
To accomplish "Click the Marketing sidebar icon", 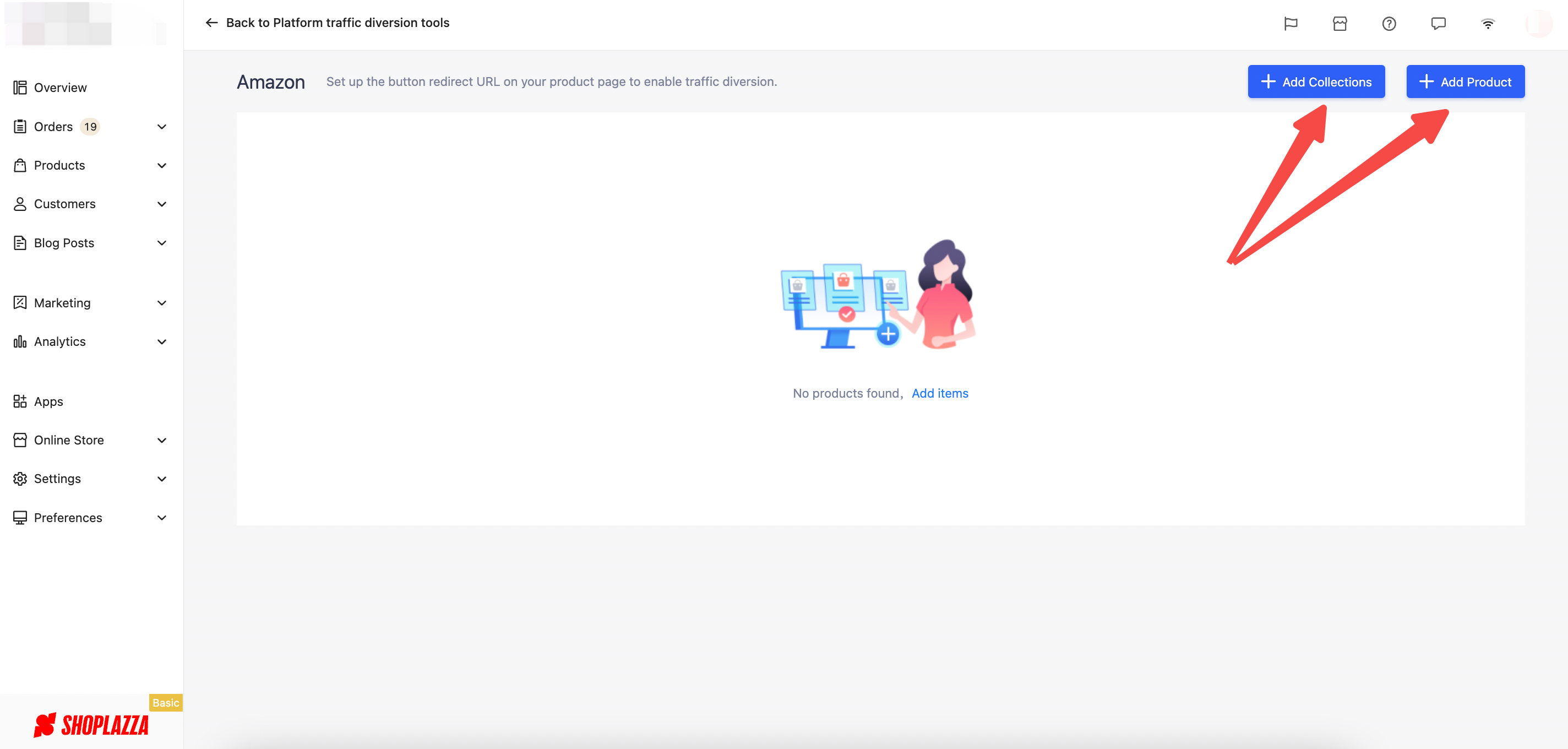I will pos(20,303).
